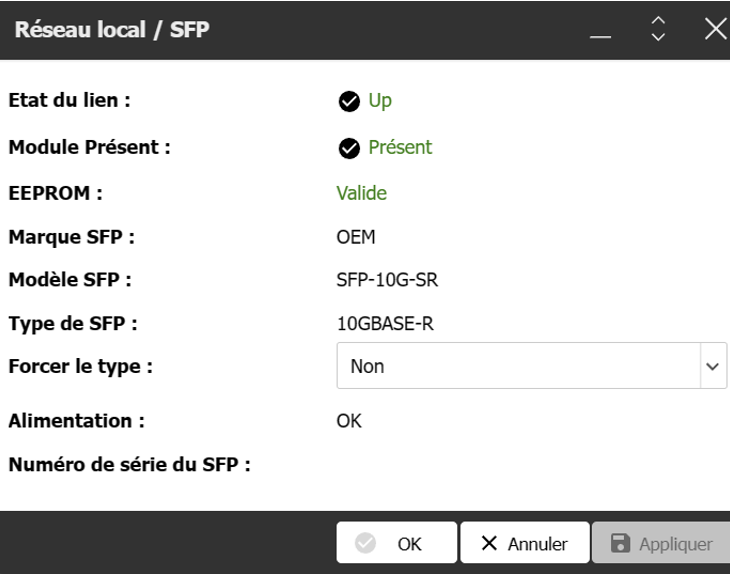This screenshot has height=574, width=730.
Task: Cancel changes with Annuler button
Action: (525, 543)
